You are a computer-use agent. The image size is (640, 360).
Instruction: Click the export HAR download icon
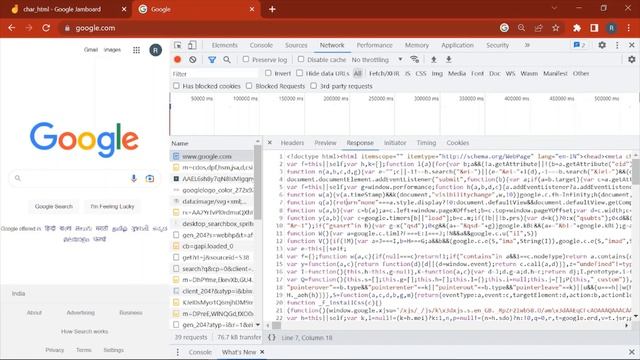click(449, 60)
